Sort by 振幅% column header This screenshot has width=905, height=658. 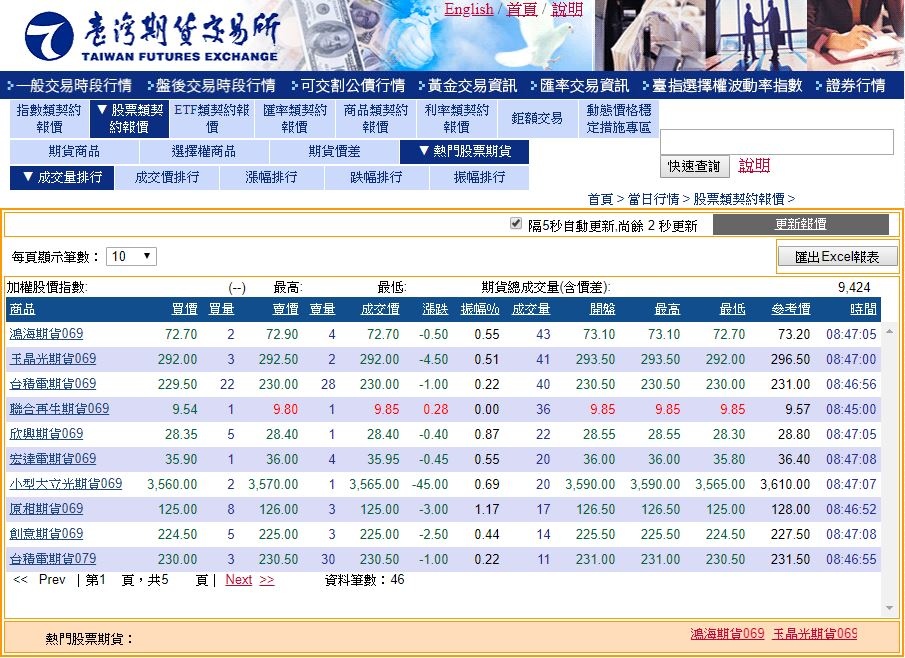coord(480,309)
